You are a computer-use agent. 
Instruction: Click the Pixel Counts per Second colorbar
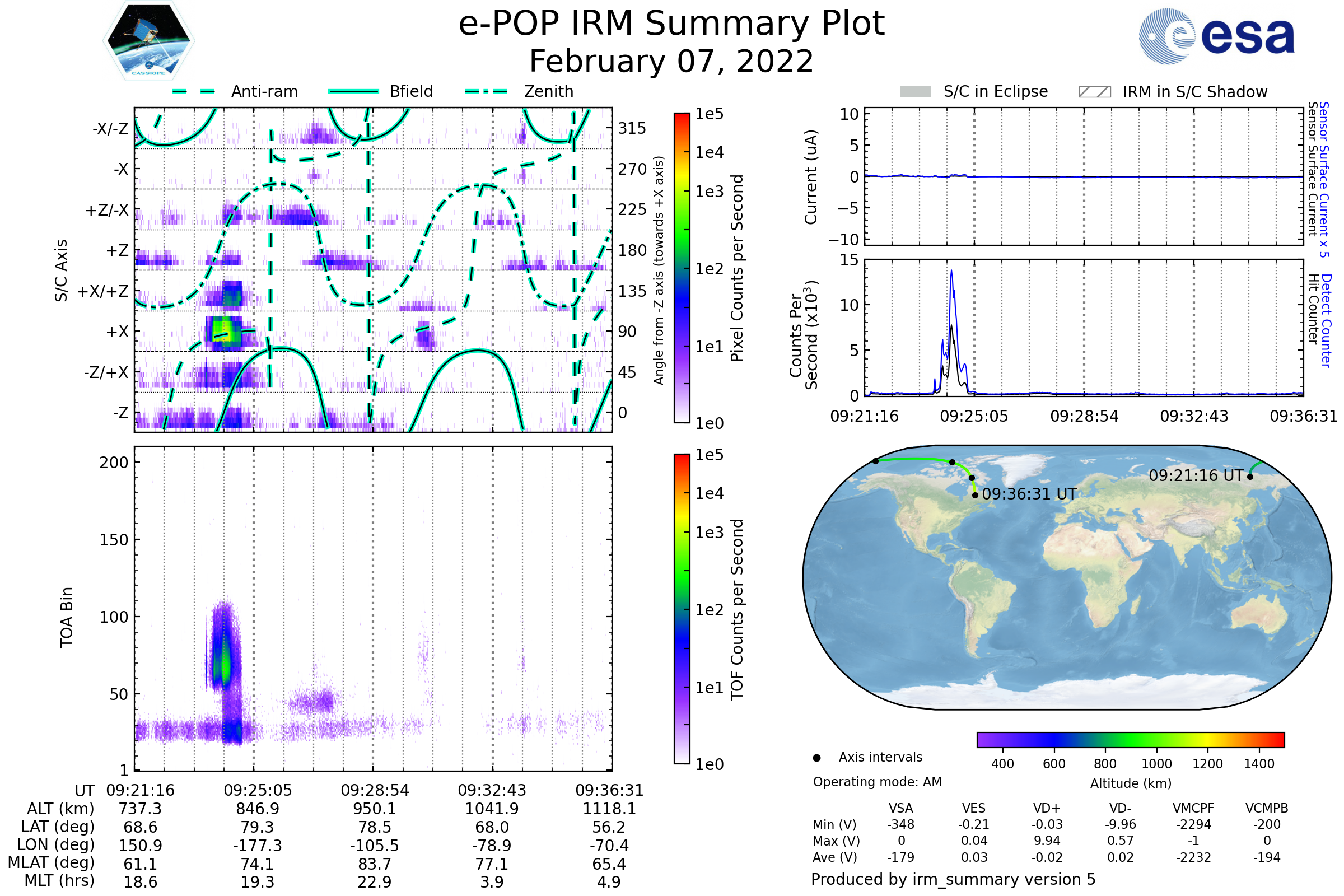pos(682,268)
